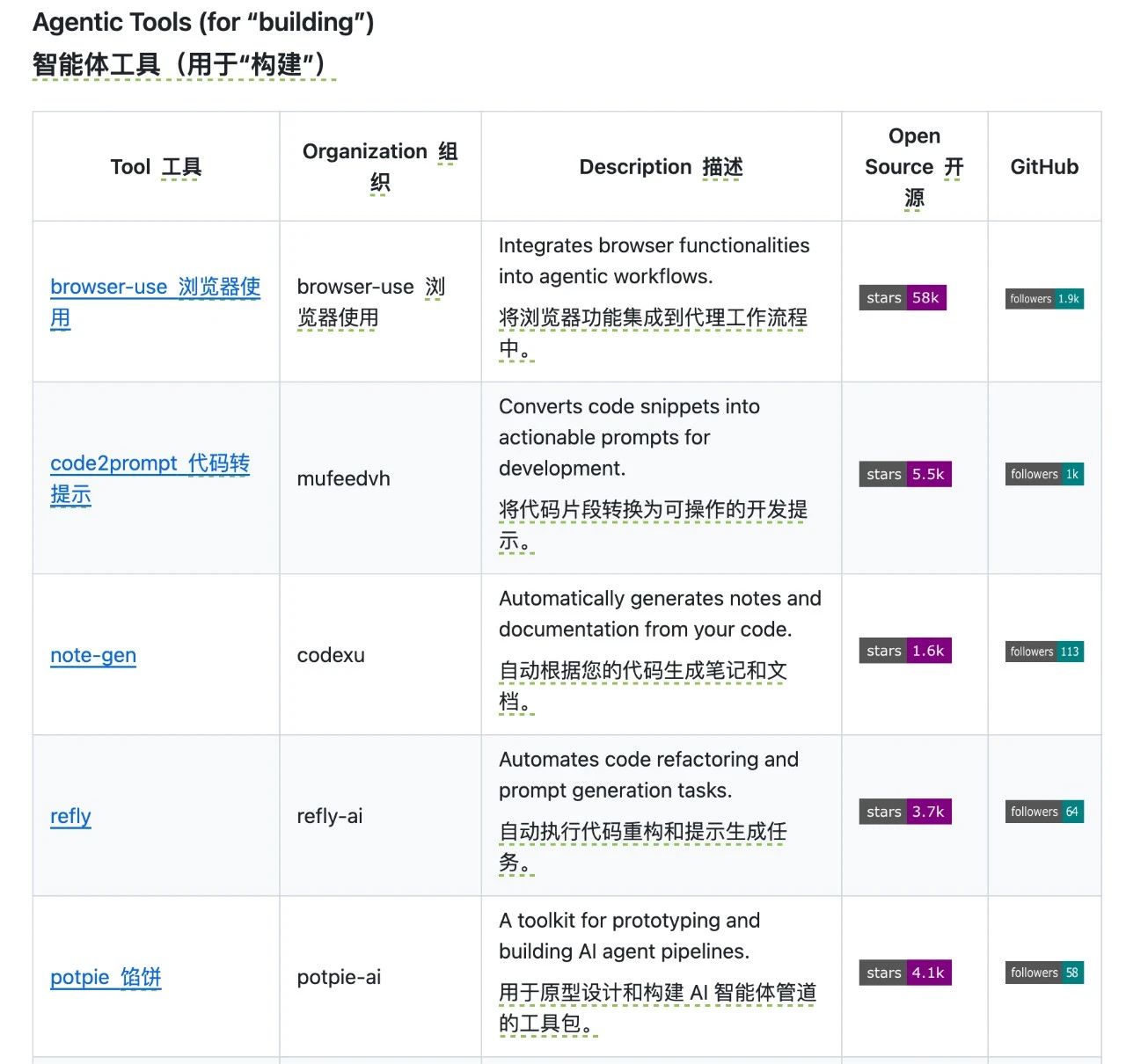Click the stars 58k badge
Image resolution: width=1126 pixels, height=1064 pixels.
tap(903, 298)
